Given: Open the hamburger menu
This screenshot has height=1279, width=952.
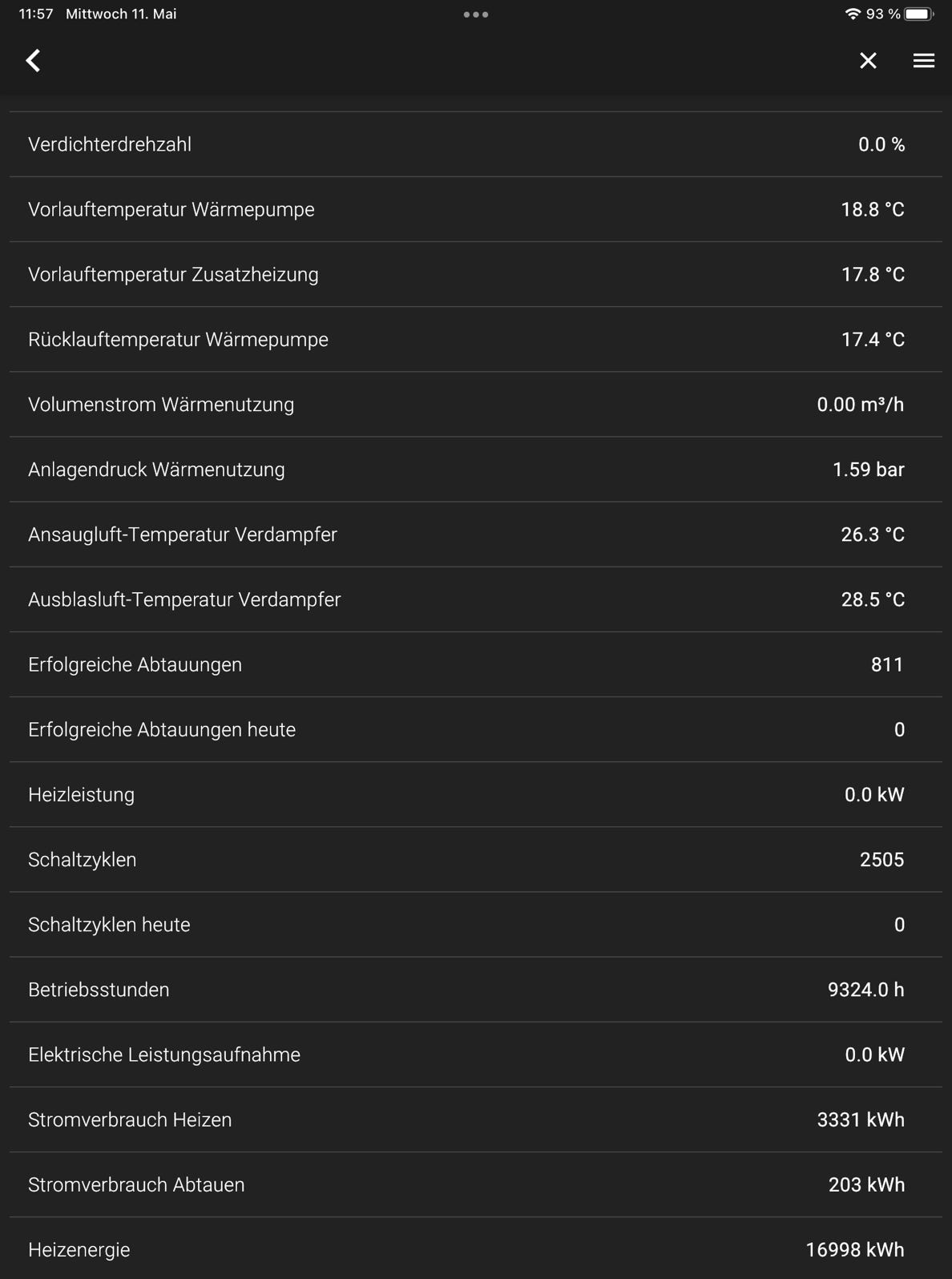Looking at the screenshot, I should tap(923, 61).
